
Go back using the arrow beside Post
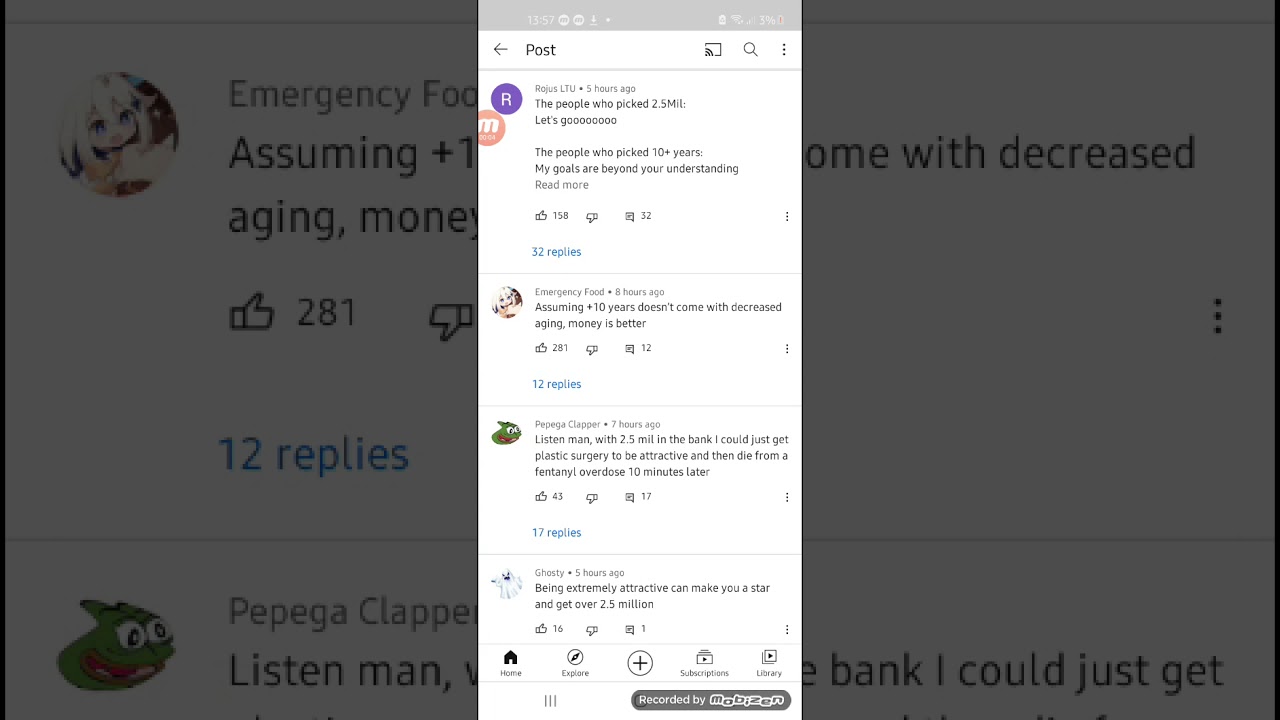click(x=501, y=50)
